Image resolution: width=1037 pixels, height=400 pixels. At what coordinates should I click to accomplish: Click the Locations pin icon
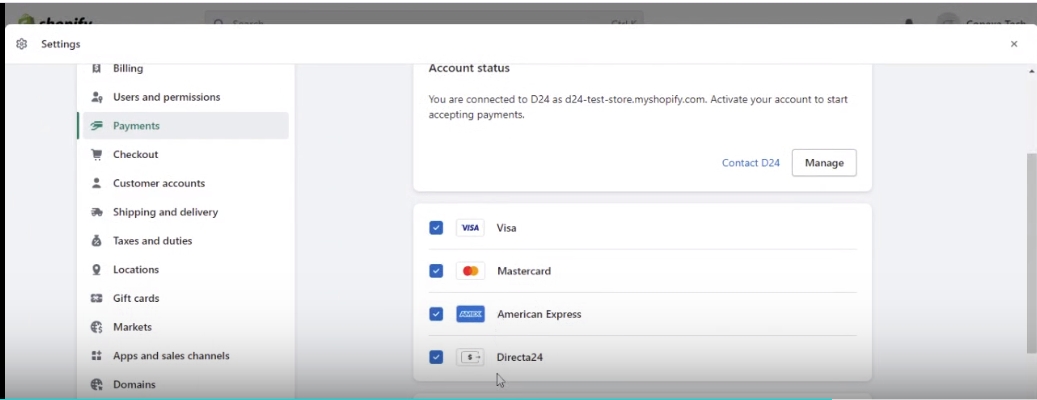pyautogui.click(x=97, y=270)
